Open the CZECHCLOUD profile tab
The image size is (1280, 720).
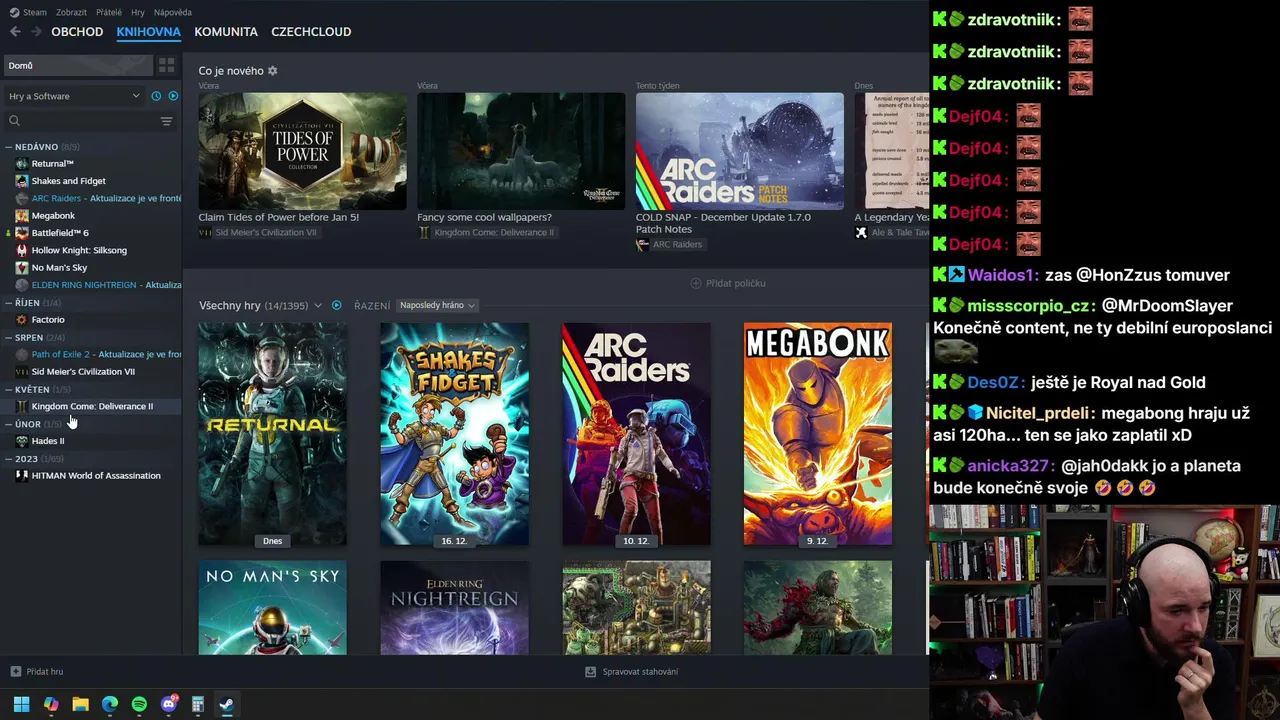[311, 31]
